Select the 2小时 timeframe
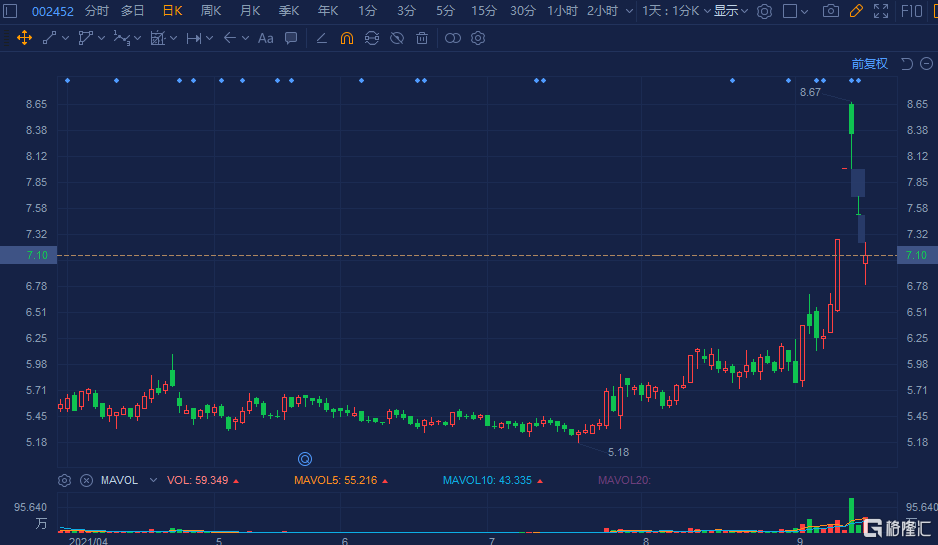The image size is (938, 545). click(x=602, y=11)
